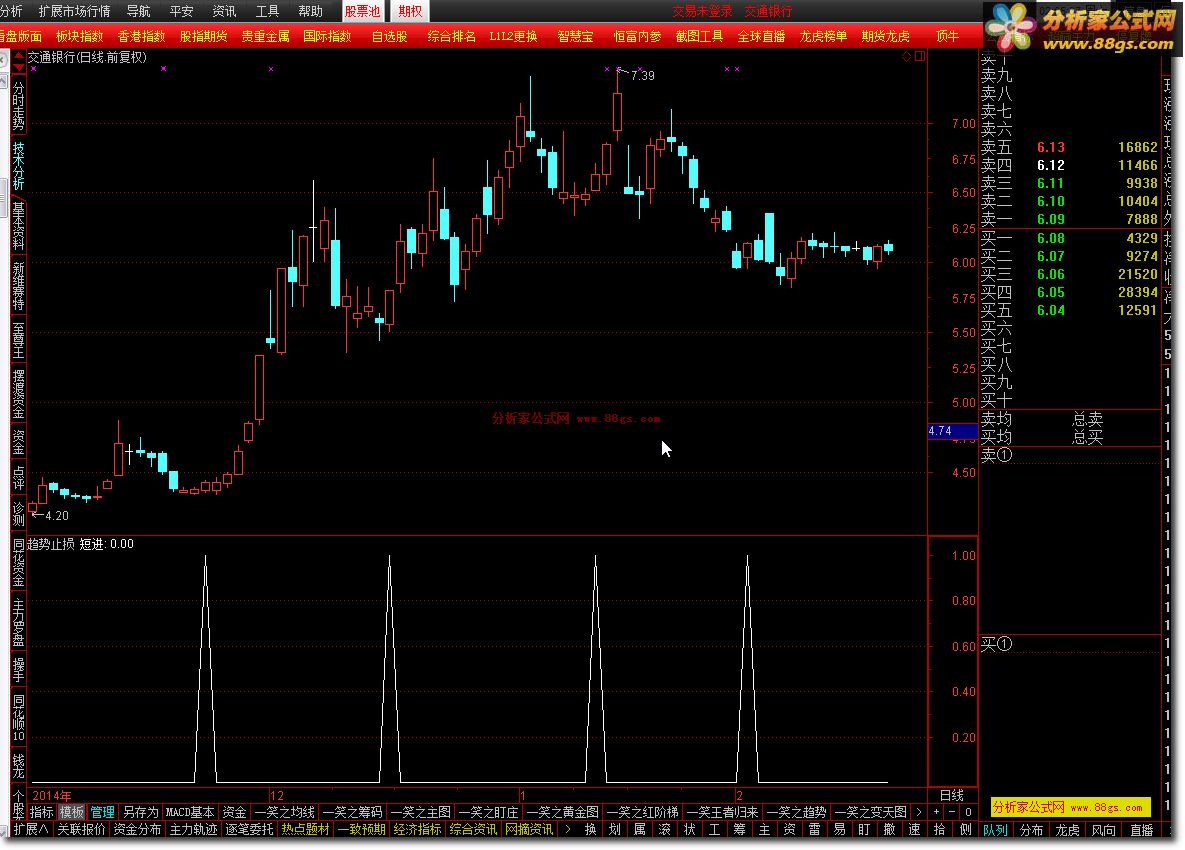Open 股指期货 in the red toolbar
Image resolution: width=1185 pixels, height=850 pixels.
(203, 36)
